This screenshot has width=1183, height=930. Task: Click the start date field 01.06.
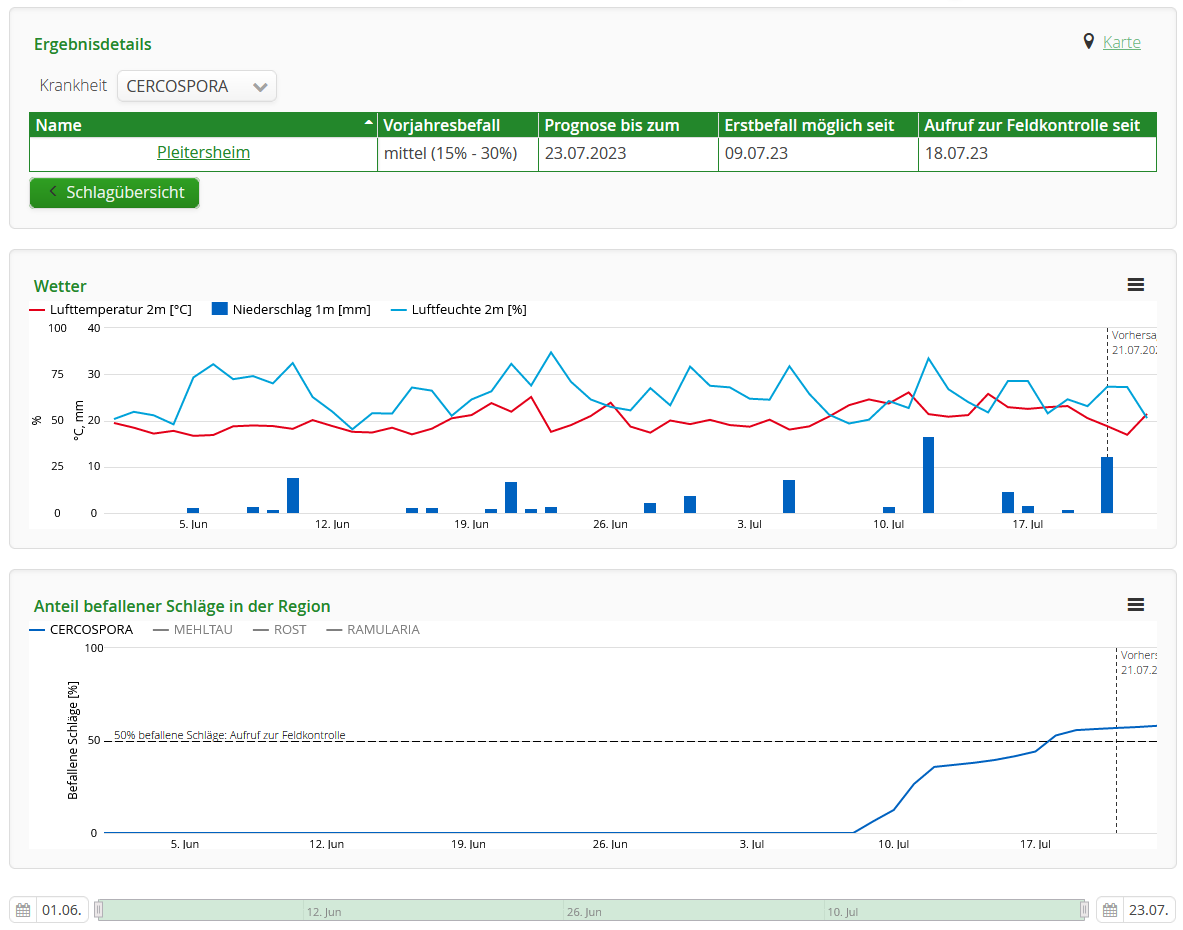tap(62, 911)
